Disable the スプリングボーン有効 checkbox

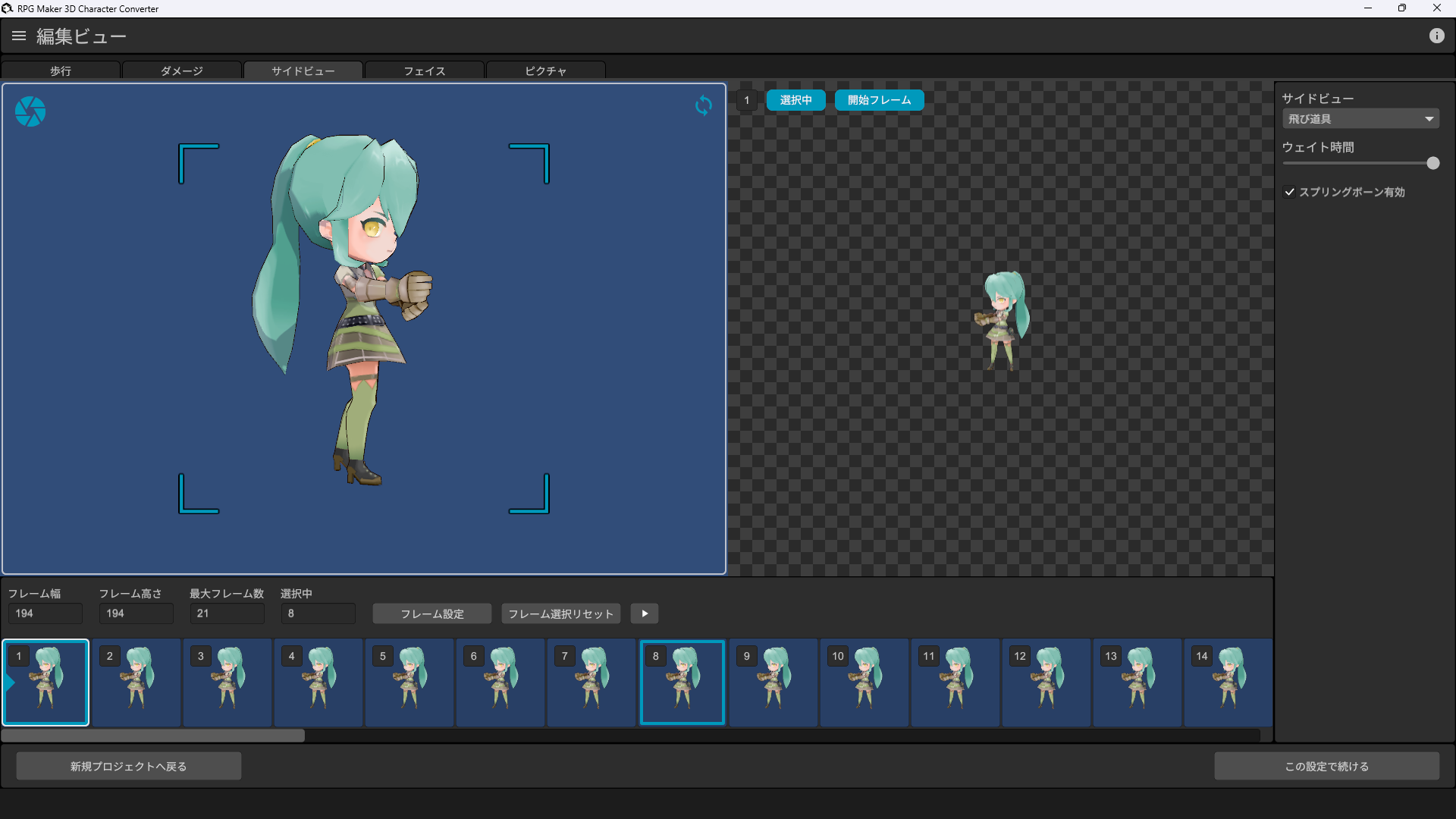[x=1290, y=192]
